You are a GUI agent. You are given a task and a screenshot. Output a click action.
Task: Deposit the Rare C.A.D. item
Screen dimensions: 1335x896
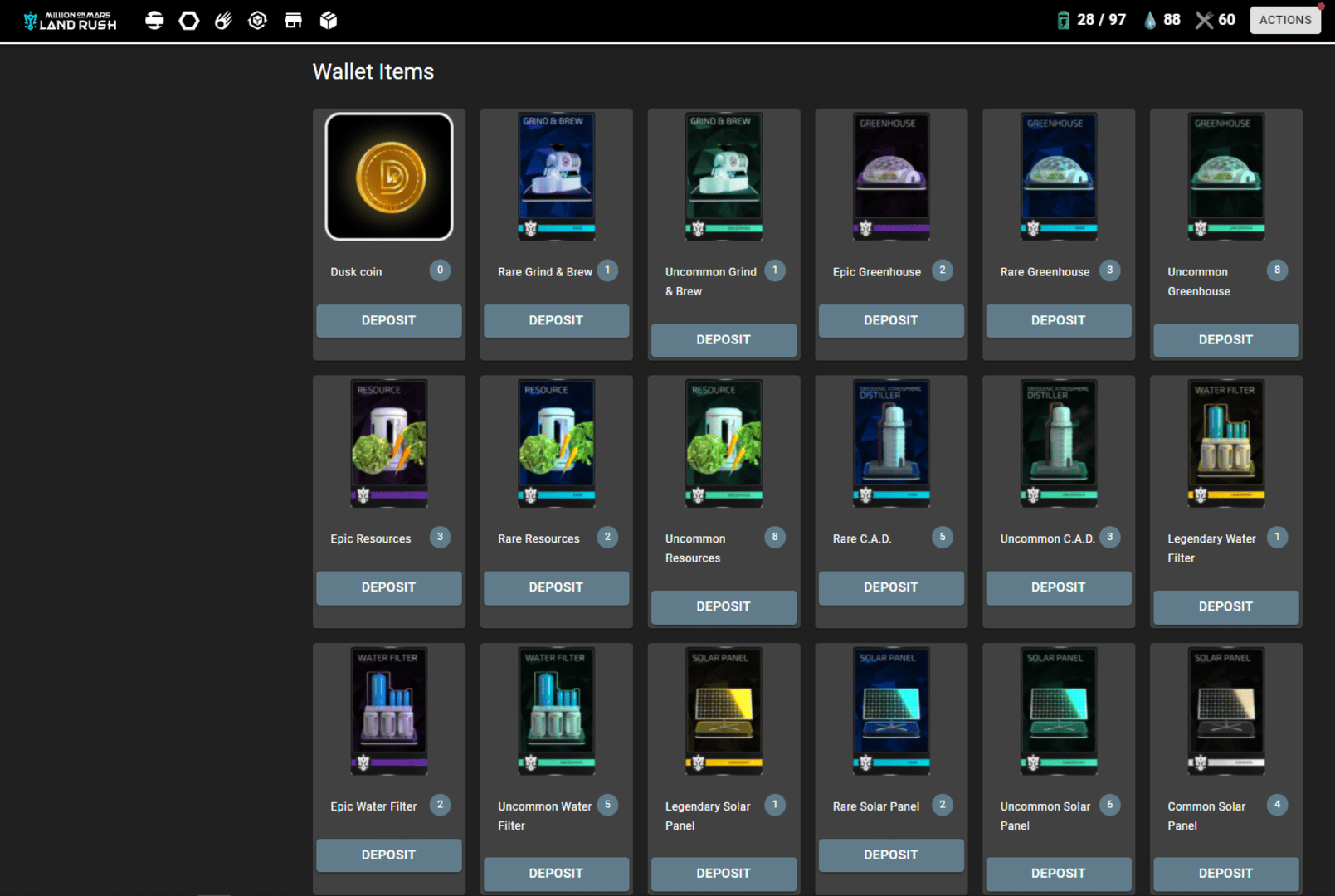pos(890,587)
